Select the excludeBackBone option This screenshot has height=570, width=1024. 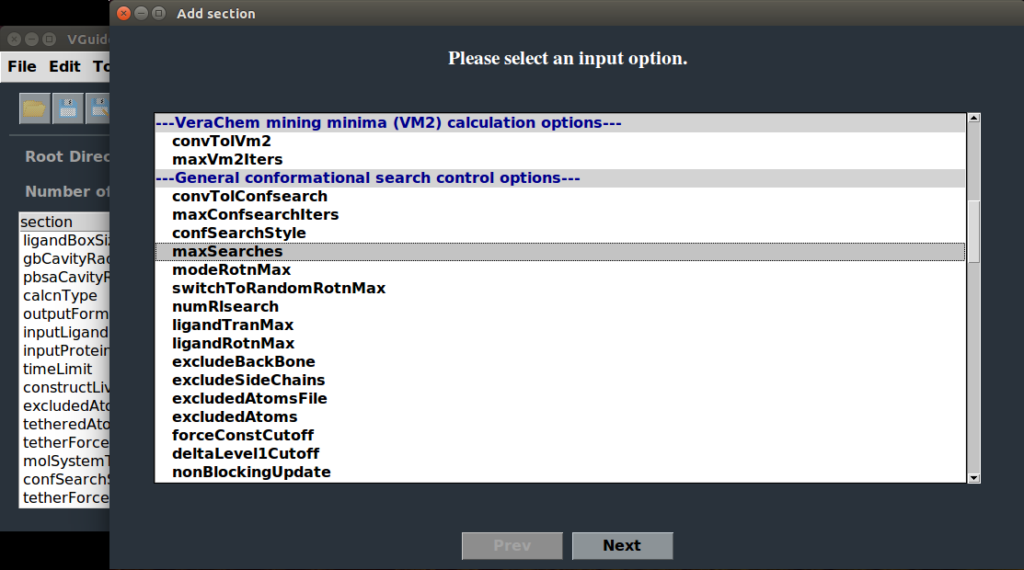click(560, 362)
